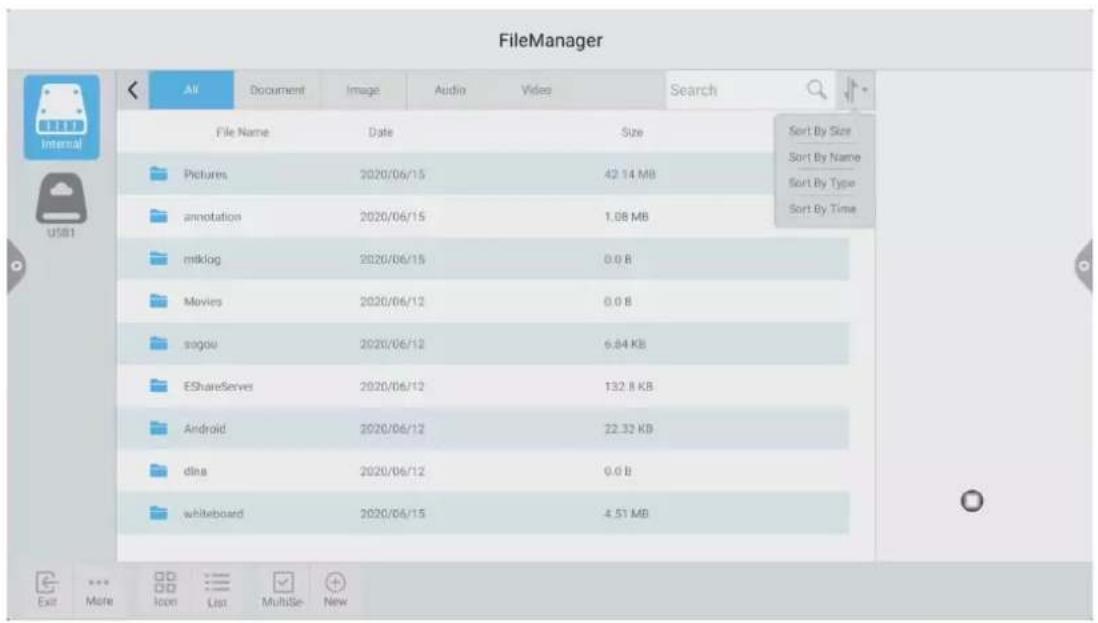Image resolution: width=1098 pixels, height=623 pixels.
Task: Switch to List view
Action: [x=217, y=589]
